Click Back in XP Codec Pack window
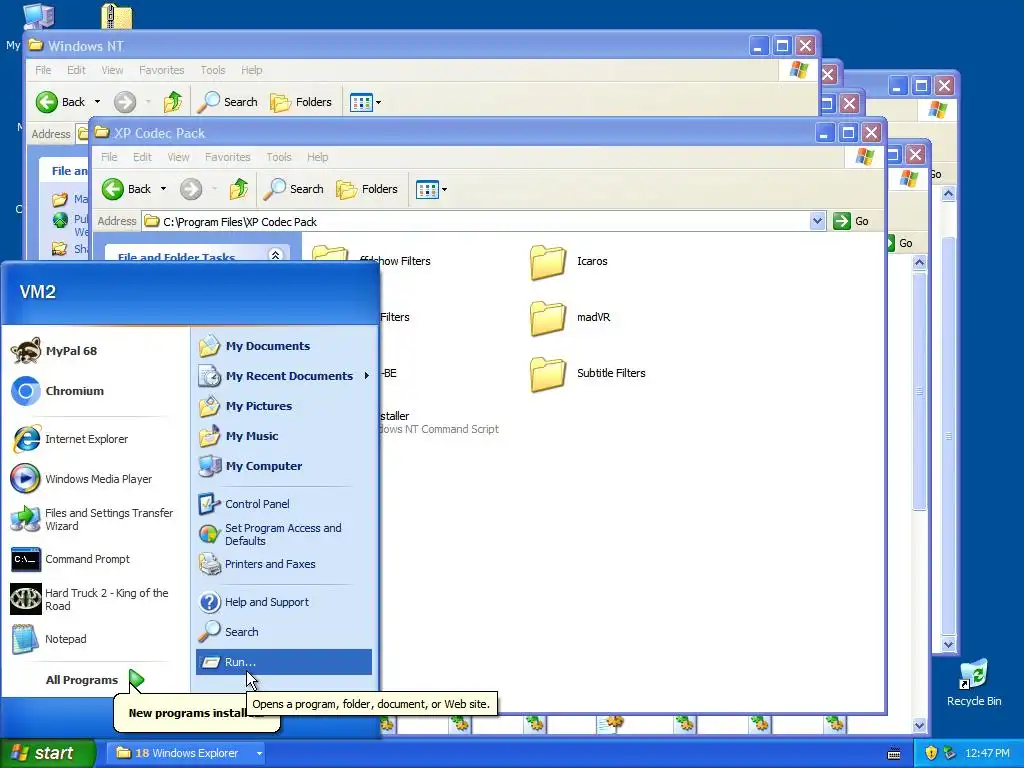The image size is (1024, 768). (x=127, y=189)
